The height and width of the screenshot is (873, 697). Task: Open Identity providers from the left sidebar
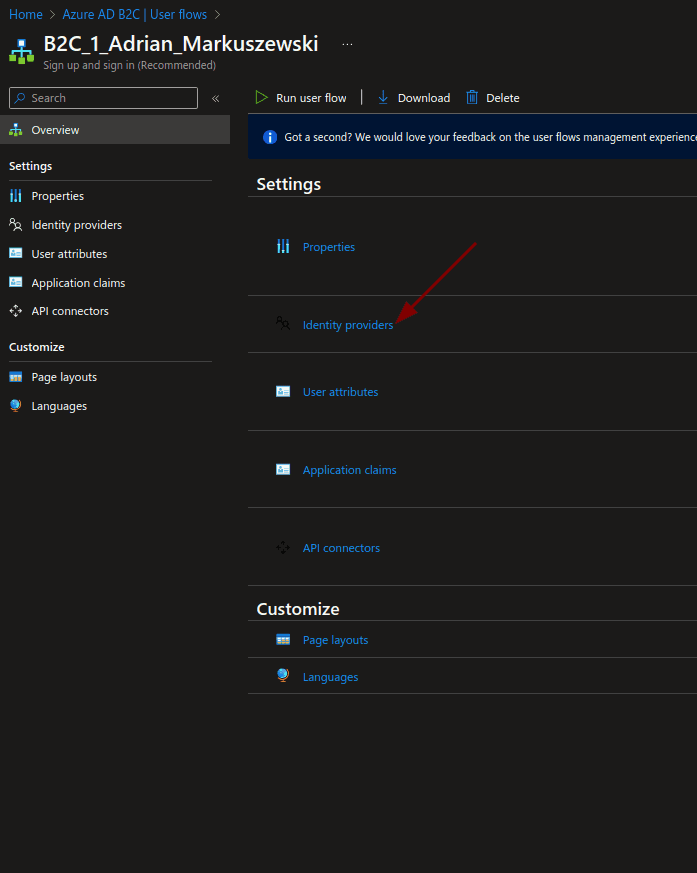click(x=78, y=224)
